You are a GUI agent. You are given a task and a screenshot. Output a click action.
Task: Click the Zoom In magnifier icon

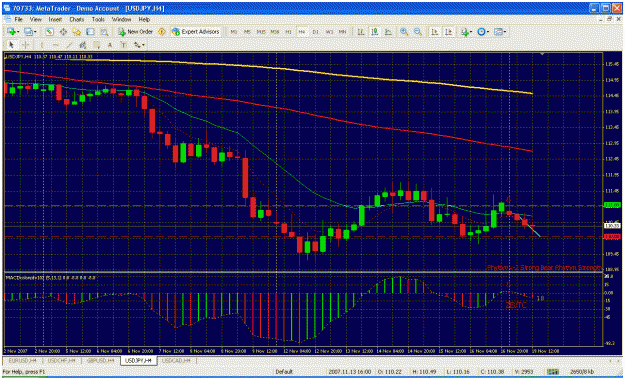[404, 32]
